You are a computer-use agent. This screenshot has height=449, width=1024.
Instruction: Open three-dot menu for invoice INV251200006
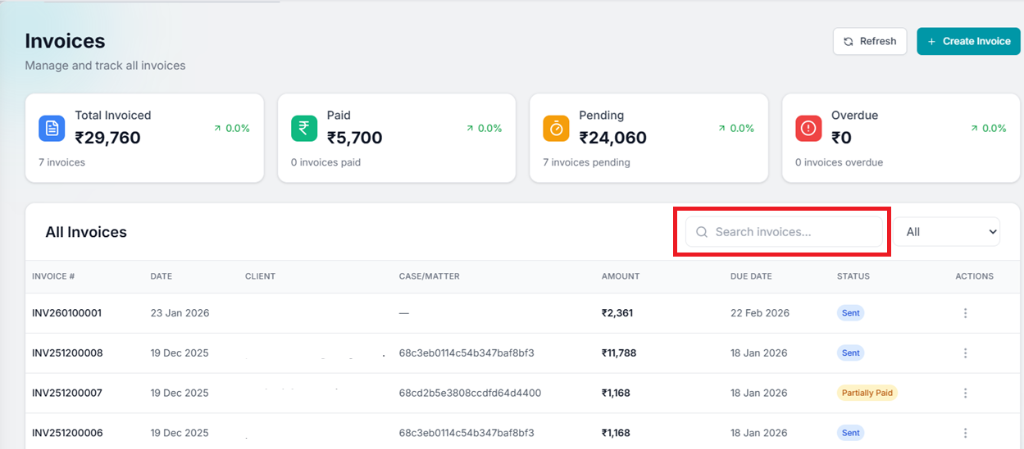(x=965, y=433)
